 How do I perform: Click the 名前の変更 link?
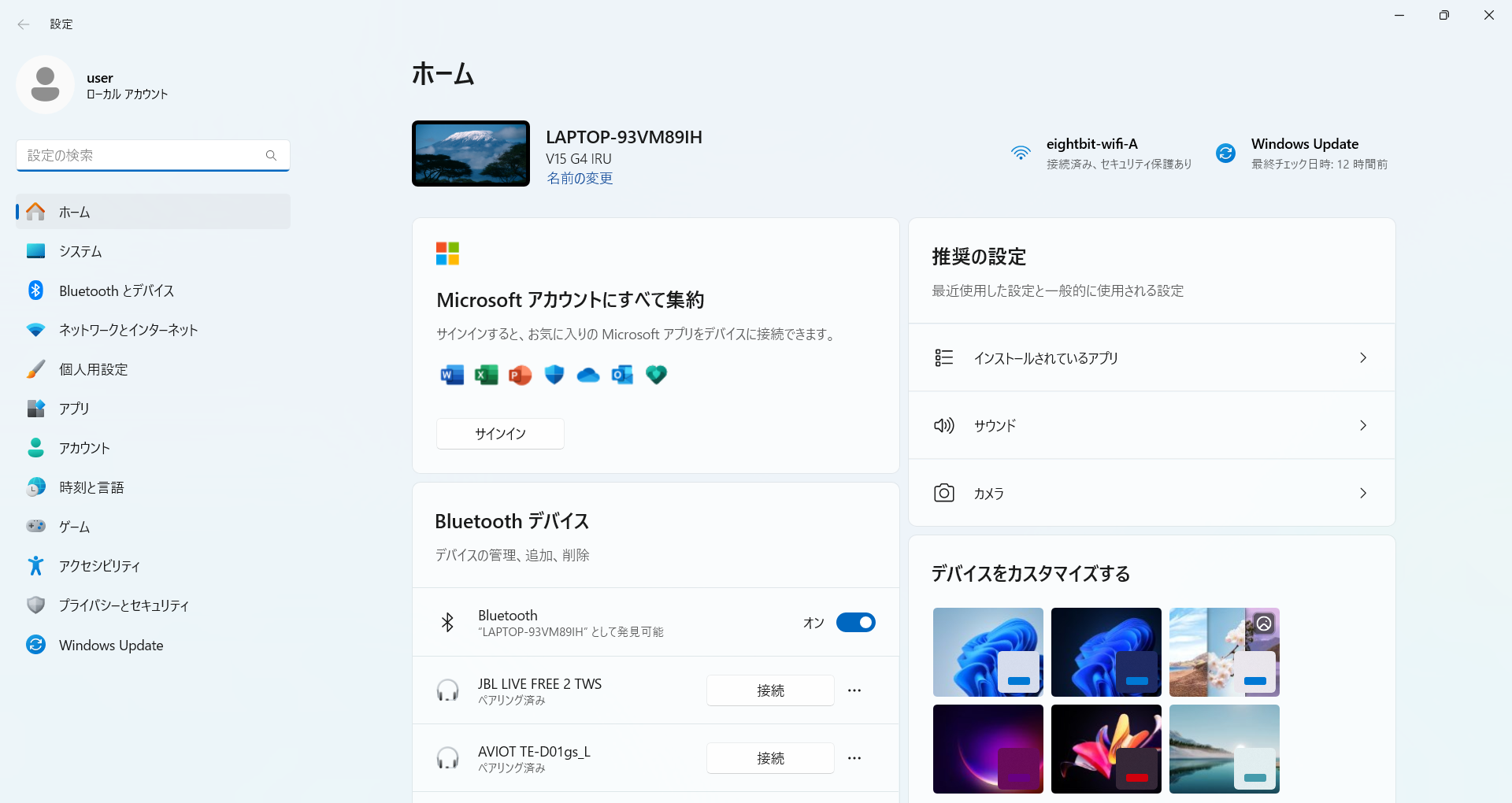tap(580, 179)
